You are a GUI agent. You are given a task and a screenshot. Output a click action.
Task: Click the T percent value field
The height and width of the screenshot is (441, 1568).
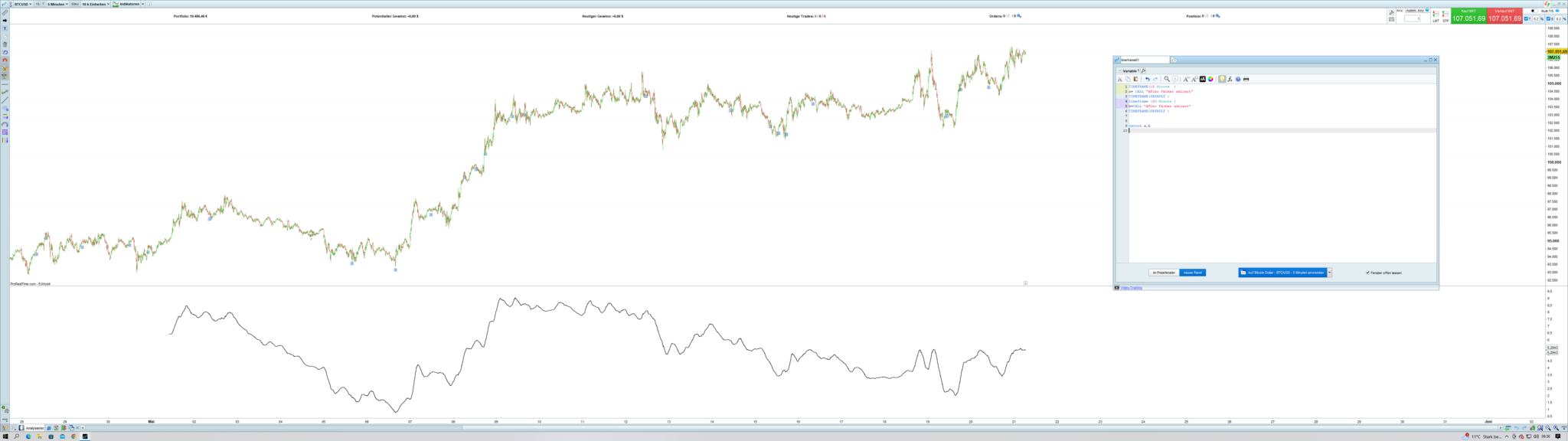(x=1536, y=18)
